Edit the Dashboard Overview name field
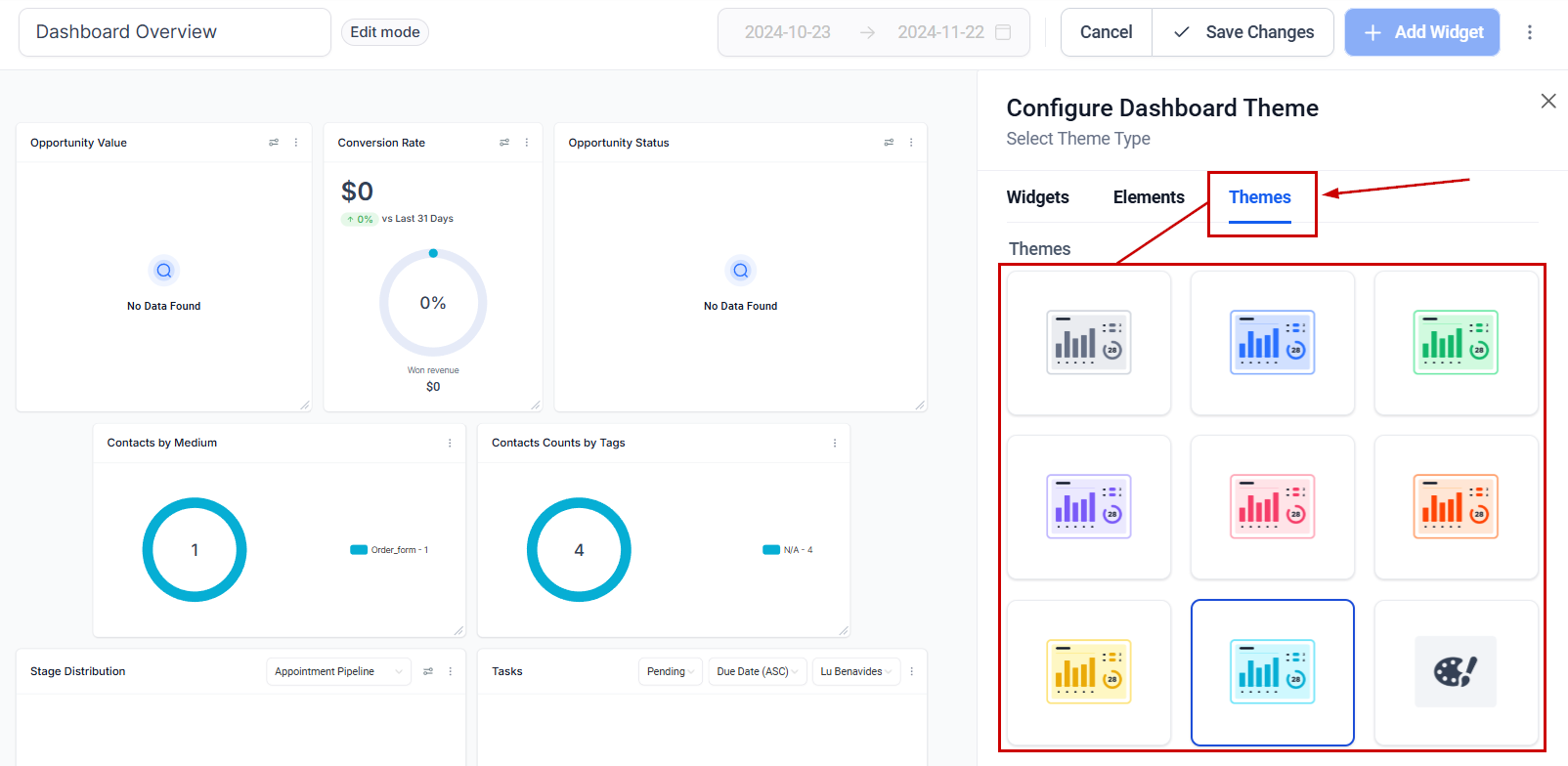This screenshot has width=1568, height=766. point(175,32)
